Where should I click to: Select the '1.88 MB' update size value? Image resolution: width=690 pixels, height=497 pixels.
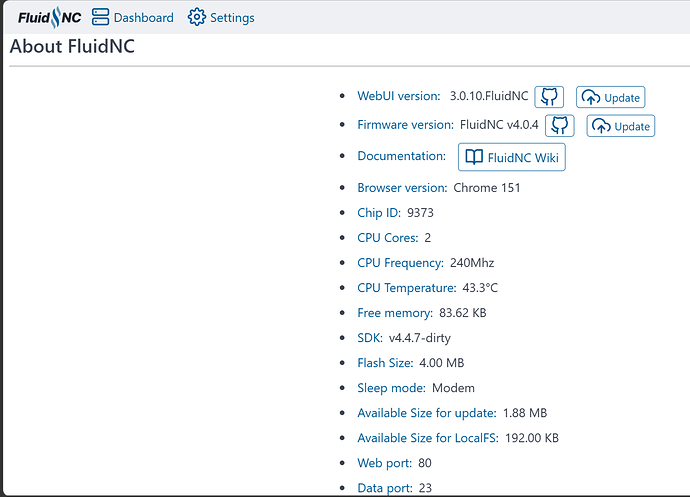click(525, 413)
